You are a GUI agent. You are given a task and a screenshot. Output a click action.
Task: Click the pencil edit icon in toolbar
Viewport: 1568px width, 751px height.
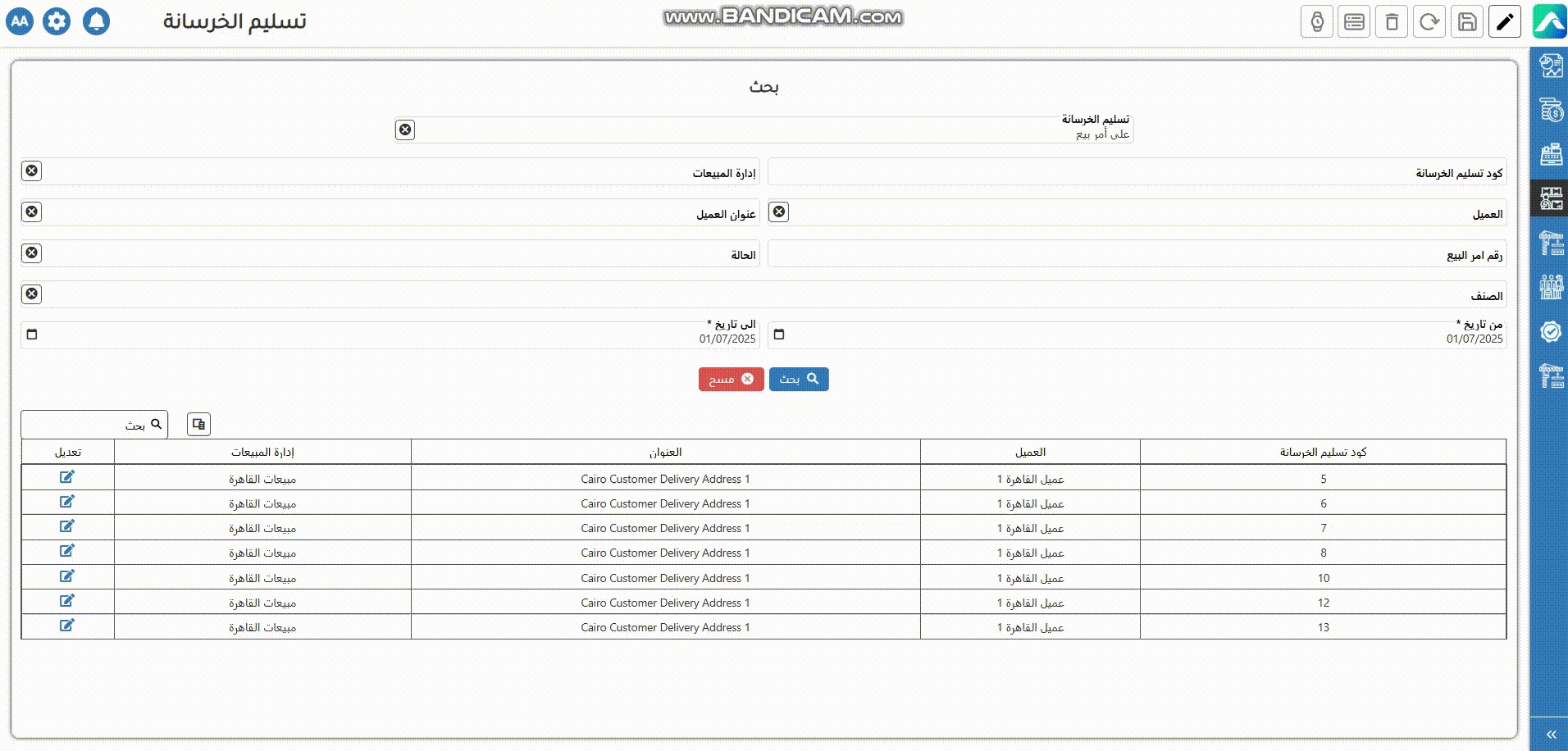point(1505,22)
